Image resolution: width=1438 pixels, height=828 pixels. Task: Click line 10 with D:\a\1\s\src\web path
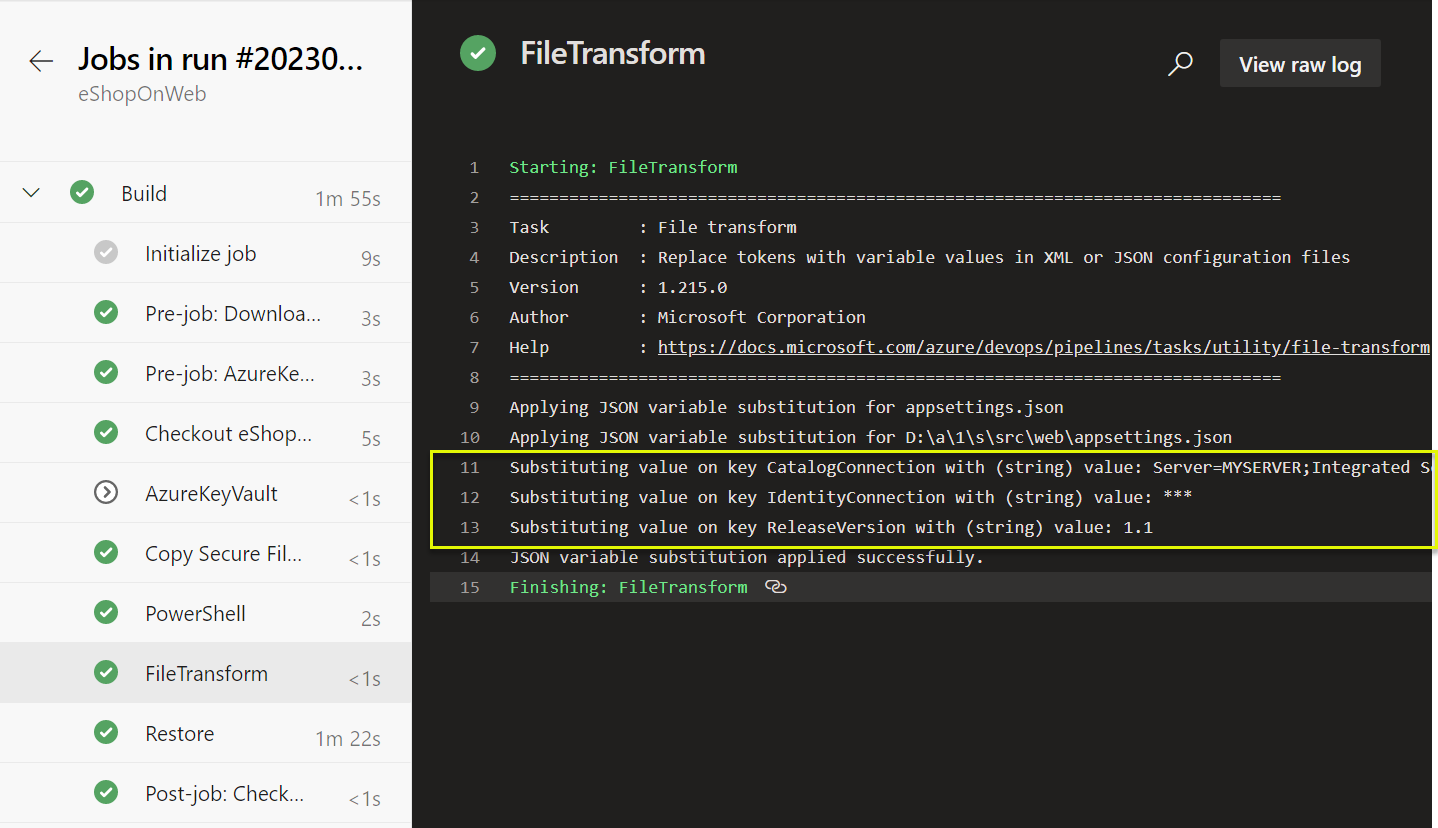[x=870, y=437]
